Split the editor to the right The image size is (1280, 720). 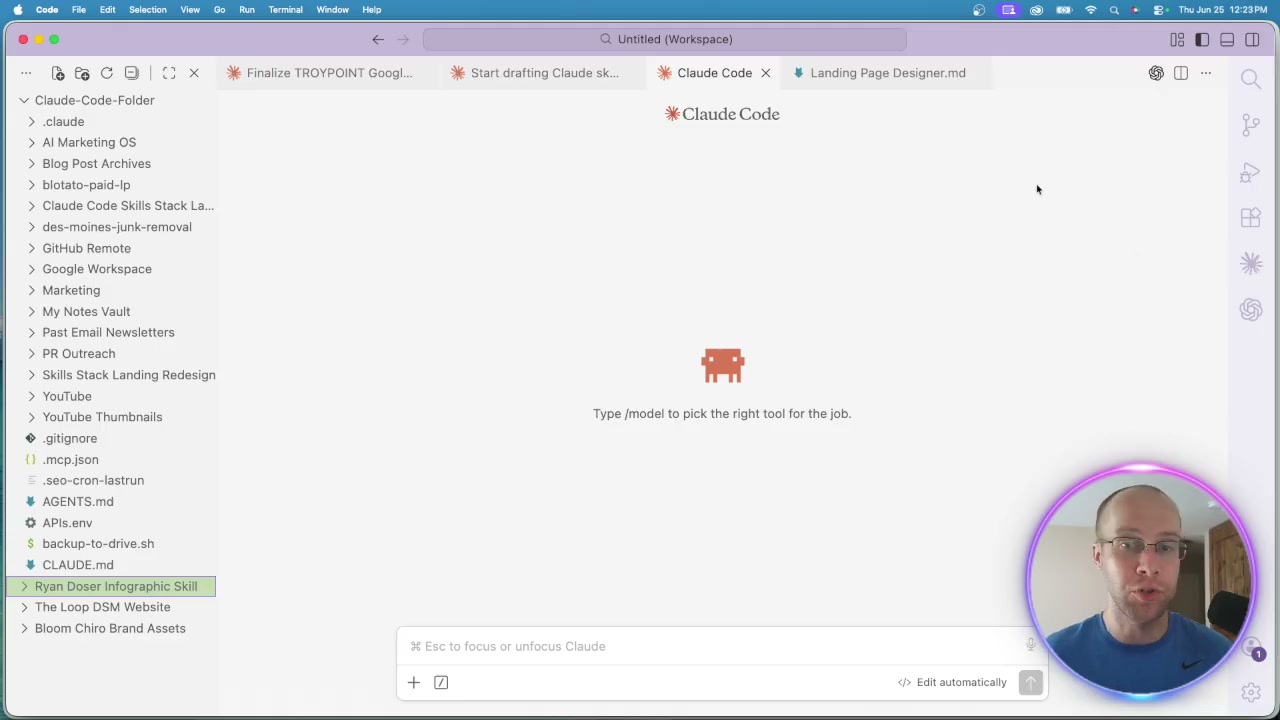(1181, 73)
